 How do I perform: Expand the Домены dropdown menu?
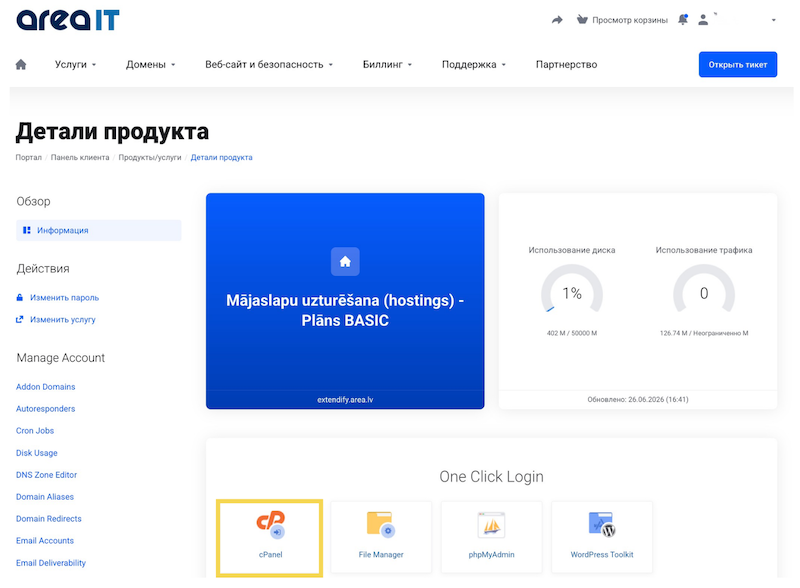pyautogui.click(x=151, y=64)
